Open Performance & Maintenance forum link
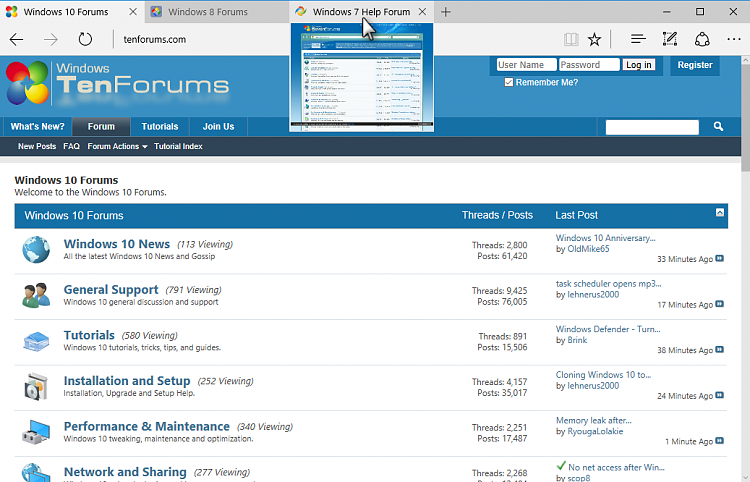 146,426
